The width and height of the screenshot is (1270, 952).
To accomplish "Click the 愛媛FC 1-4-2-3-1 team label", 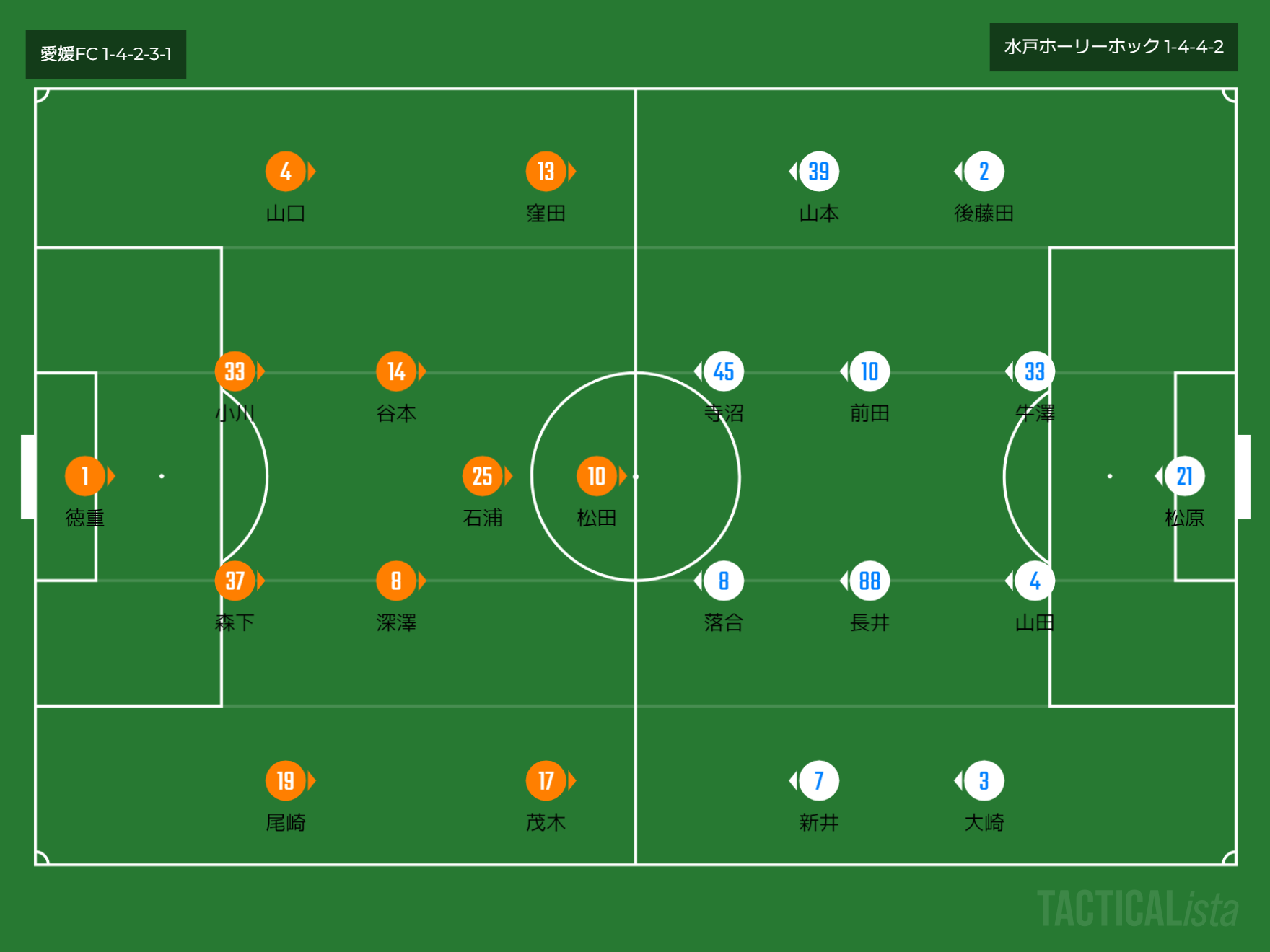I will [x=106, y=54].
